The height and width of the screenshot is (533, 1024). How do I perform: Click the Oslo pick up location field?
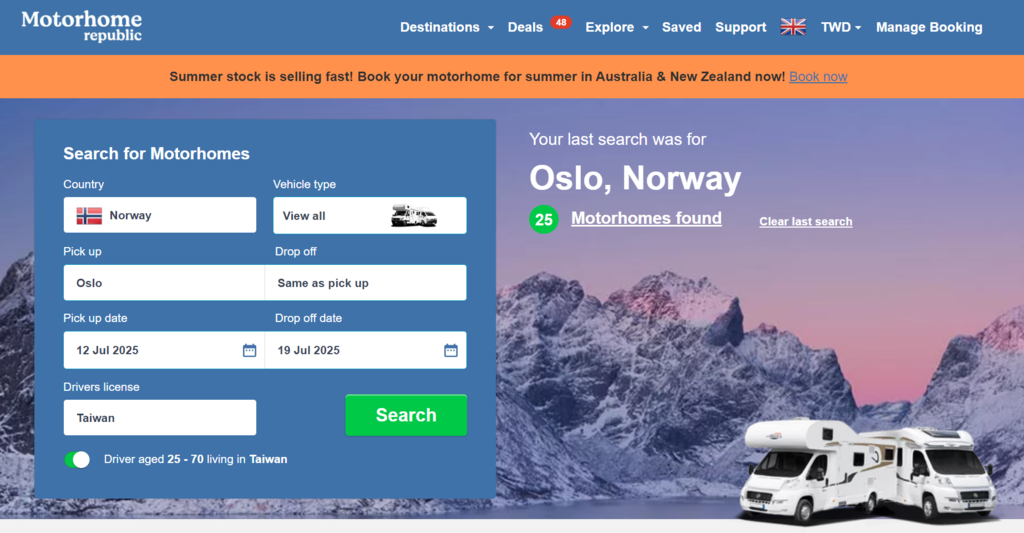tap(164, 283)
